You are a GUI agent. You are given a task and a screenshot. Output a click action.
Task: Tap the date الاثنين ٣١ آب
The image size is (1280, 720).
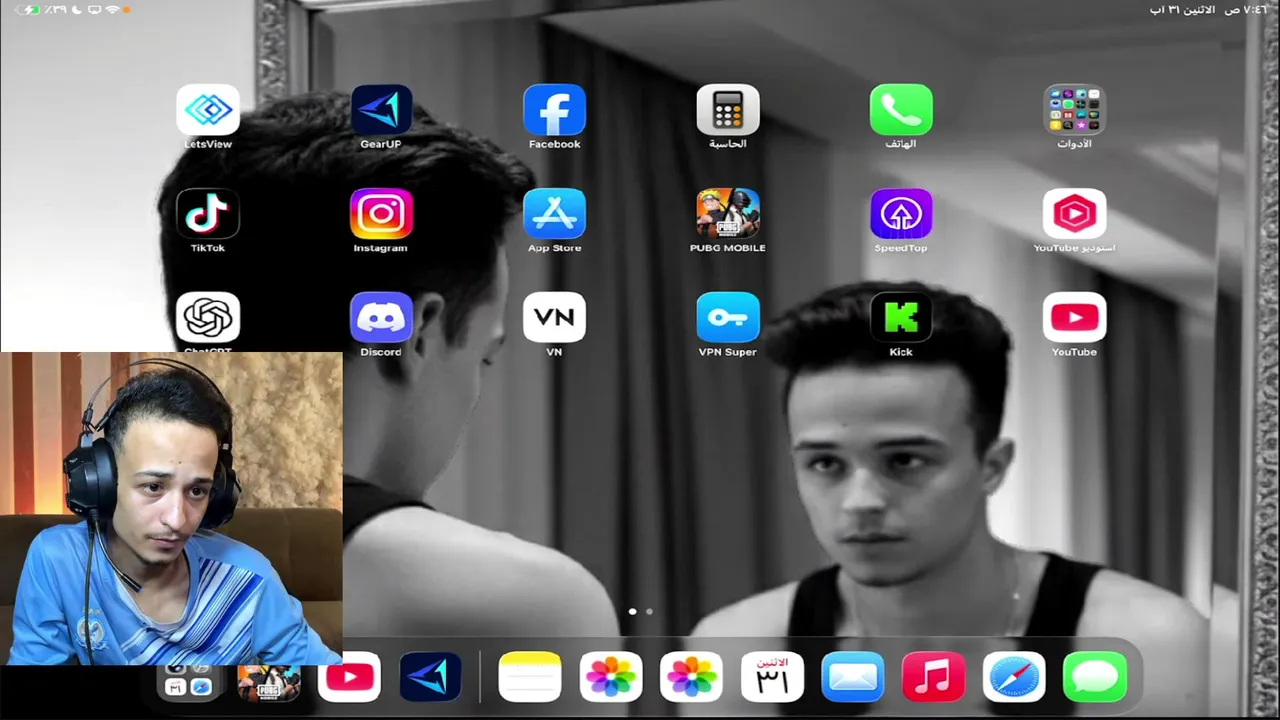point(1183,9)
